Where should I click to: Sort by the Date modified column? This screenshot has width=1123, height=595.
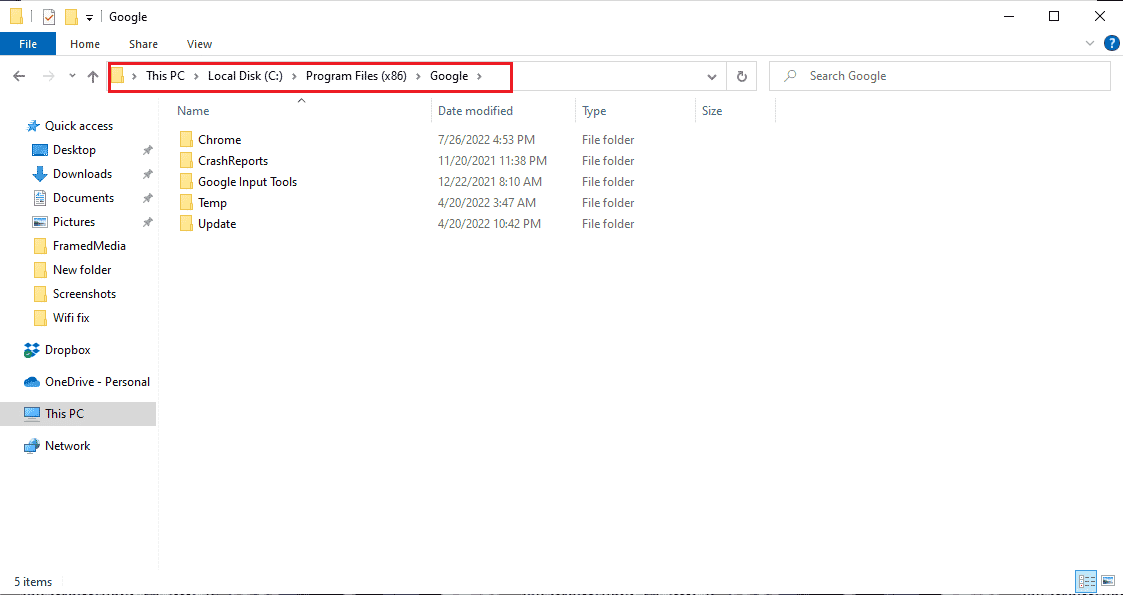tap(475, 111)
